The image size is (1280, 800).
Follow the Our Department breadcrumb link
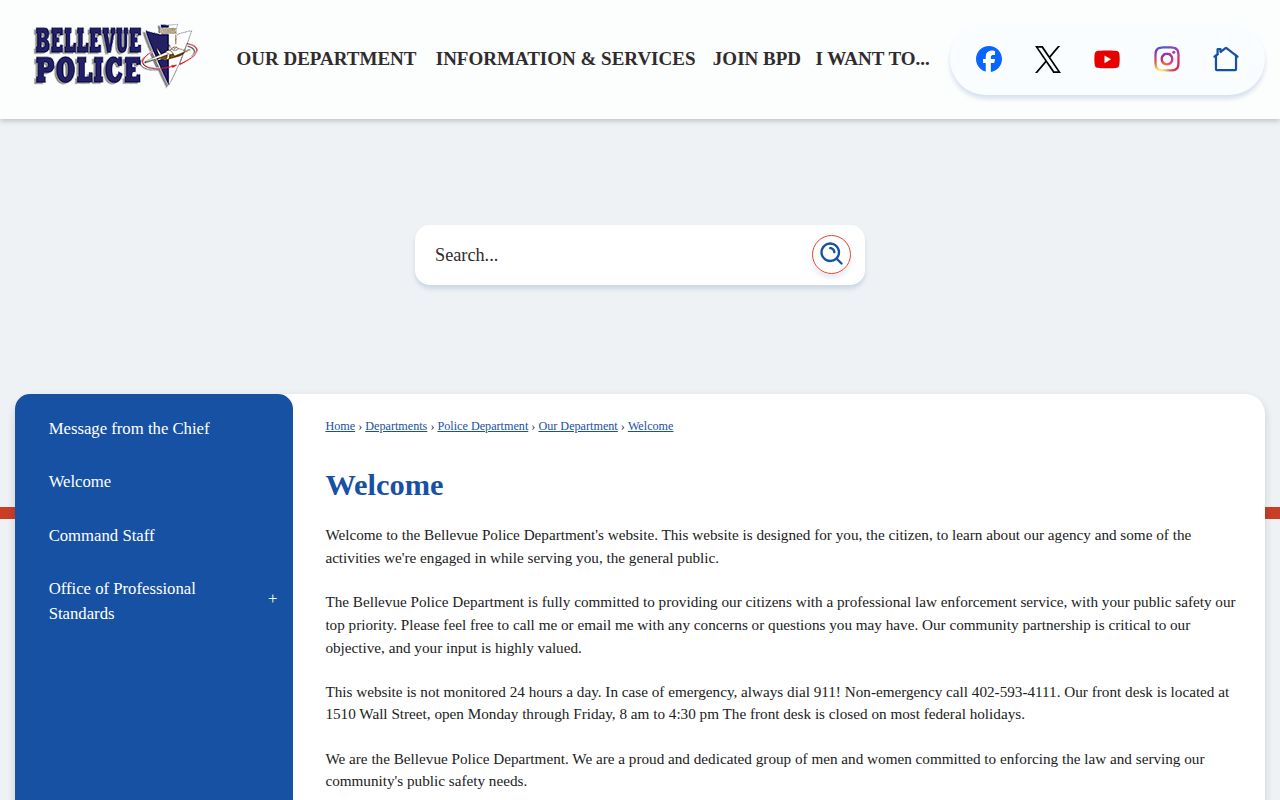coord(578,426)
